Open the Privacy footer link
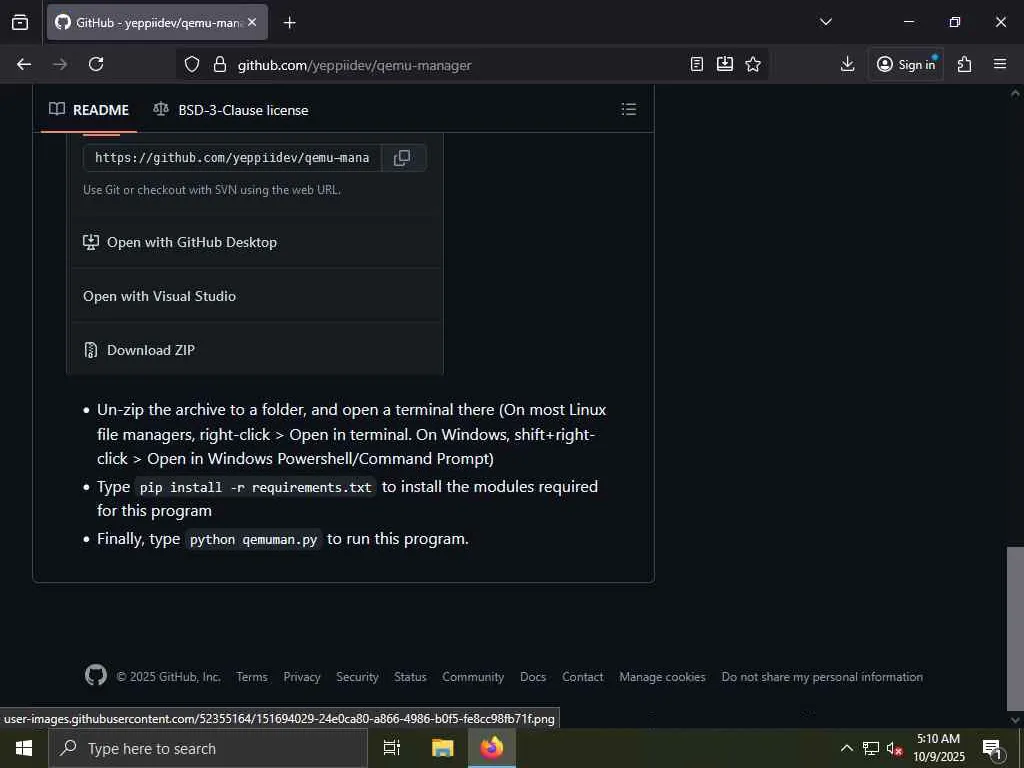The image size is (1024, 768). 302,677
